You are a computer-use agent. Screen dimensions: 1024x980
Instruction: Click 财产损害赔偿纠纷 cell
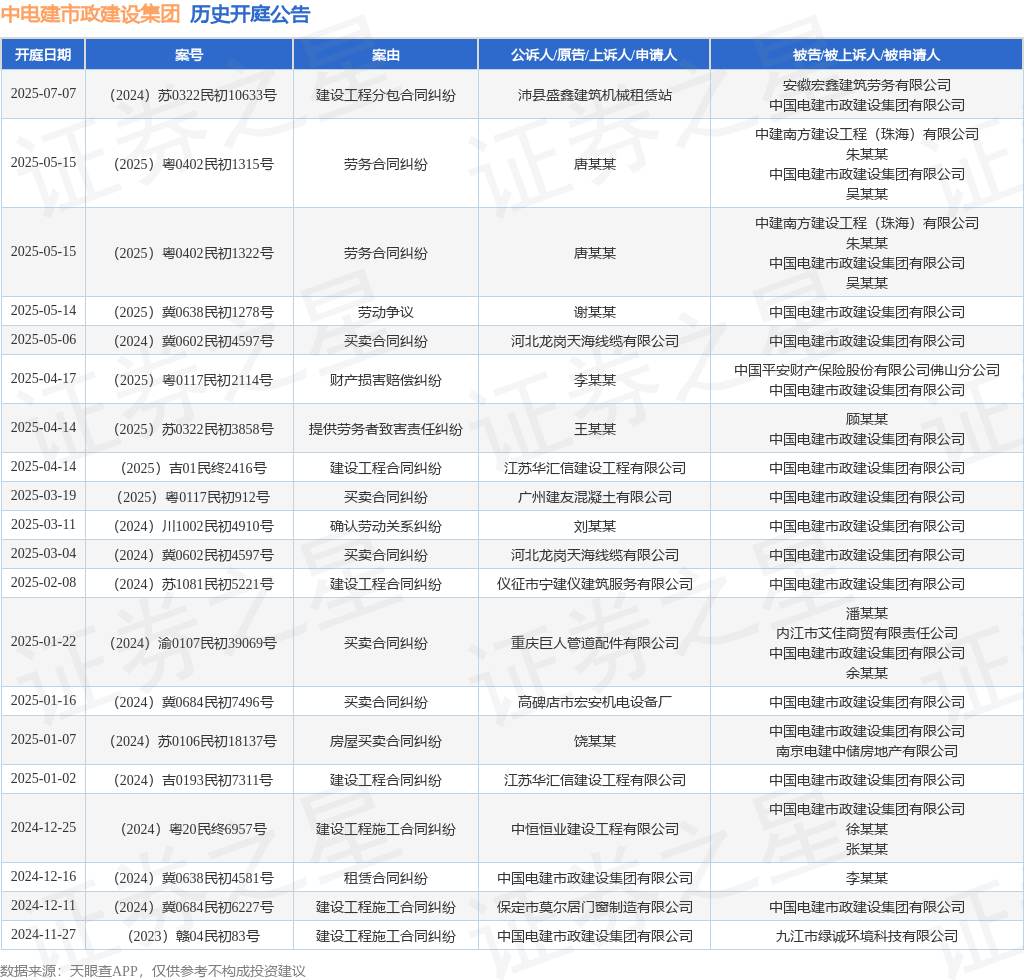(385, 380)
